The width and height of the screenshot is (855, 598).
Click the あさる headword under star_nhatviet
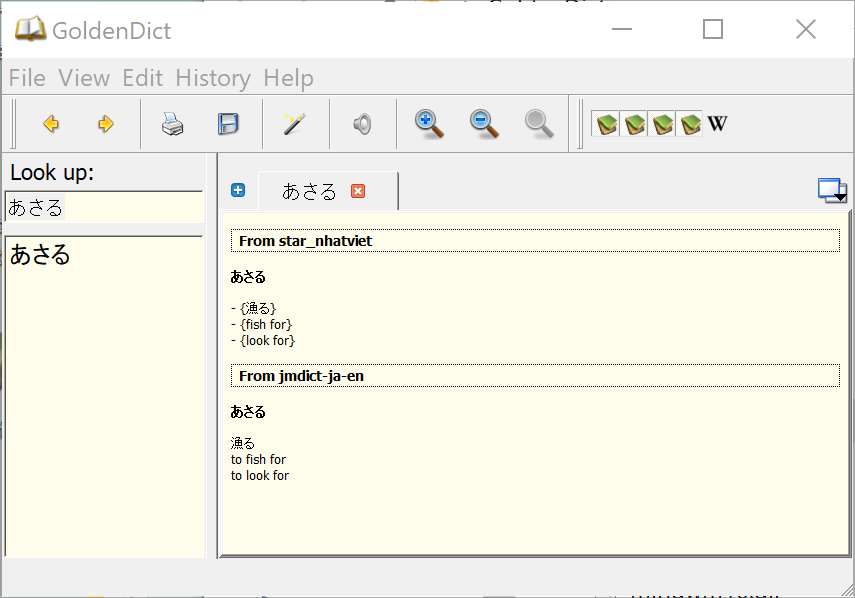(x=248, y=277)
